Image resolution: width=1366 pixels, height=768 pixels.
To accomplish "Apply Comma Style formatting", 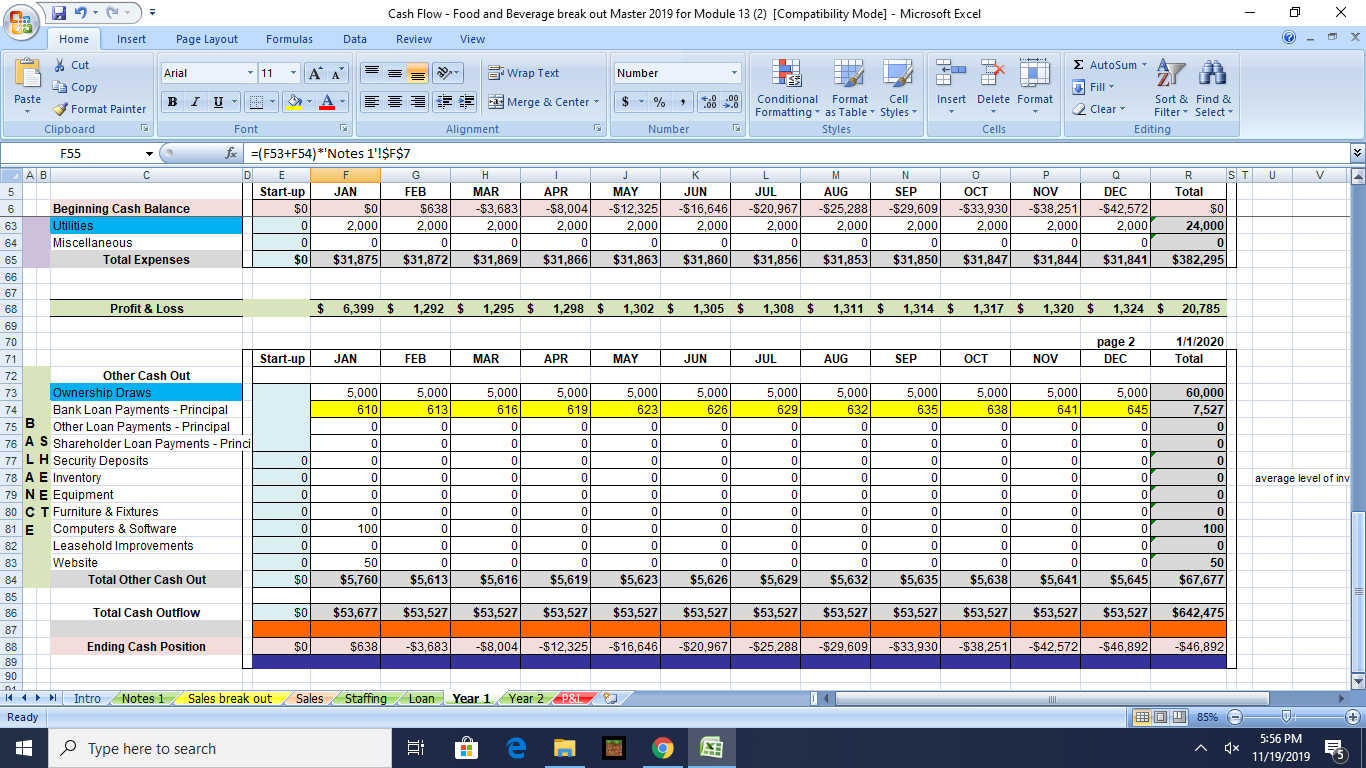I will (x=681, y=102).
